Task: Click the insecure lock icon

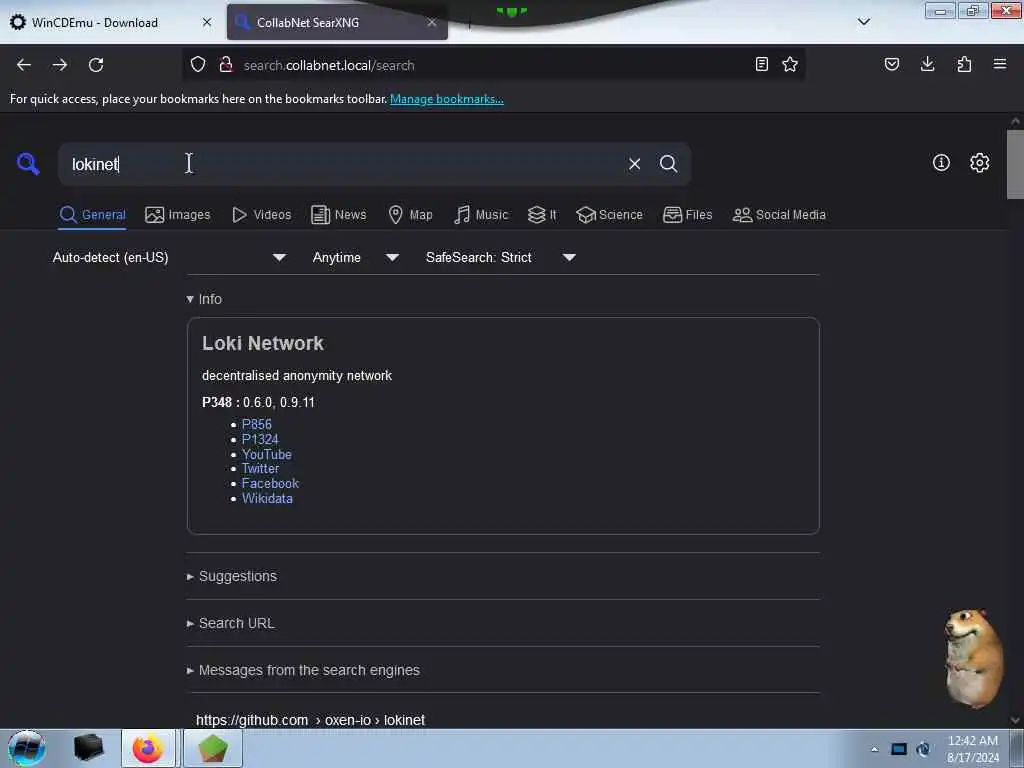Action: click(x=226, y=65)
